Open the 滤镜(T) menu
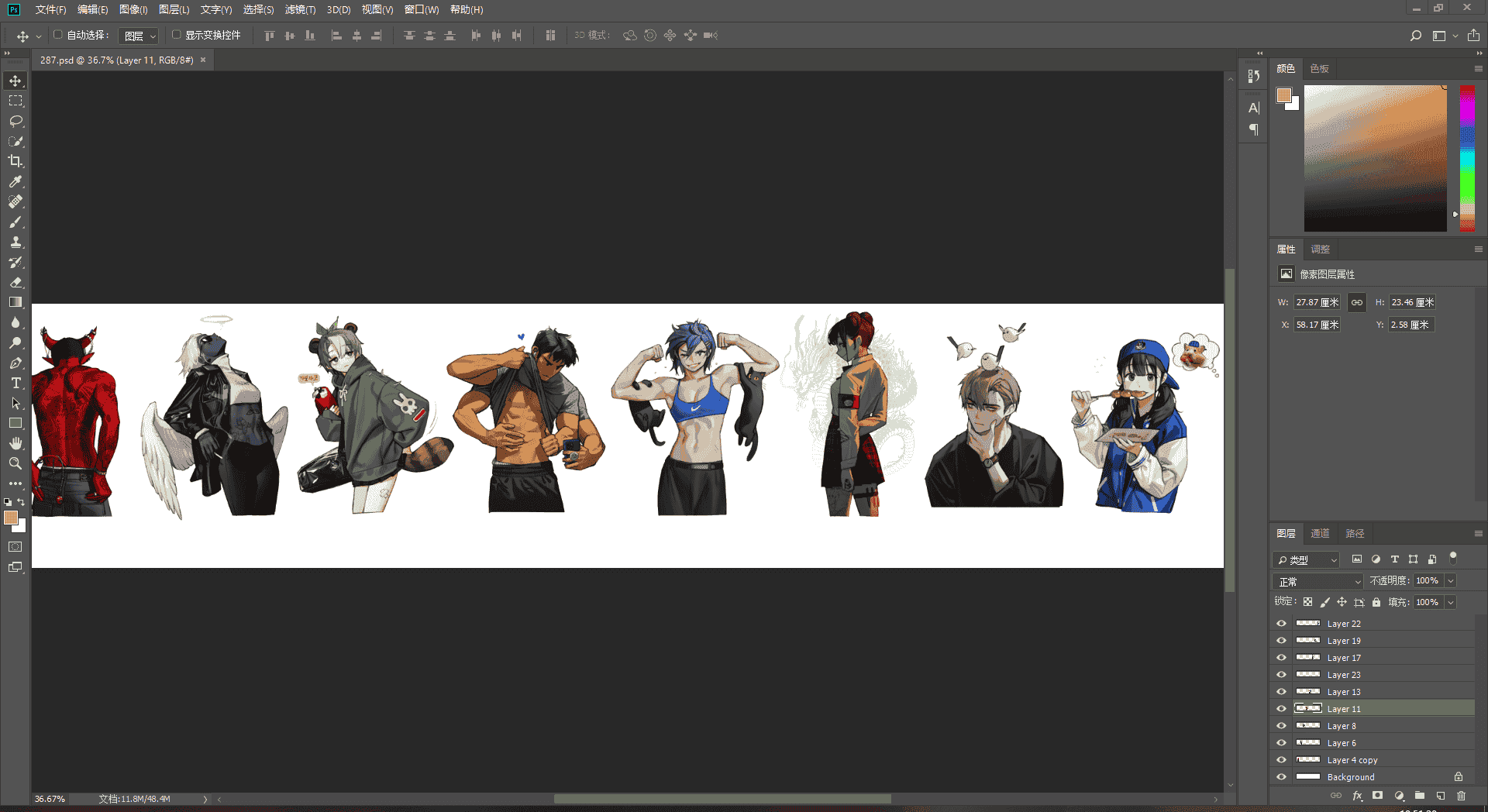Screen dimensions: 1488x812 pos(300,10)
